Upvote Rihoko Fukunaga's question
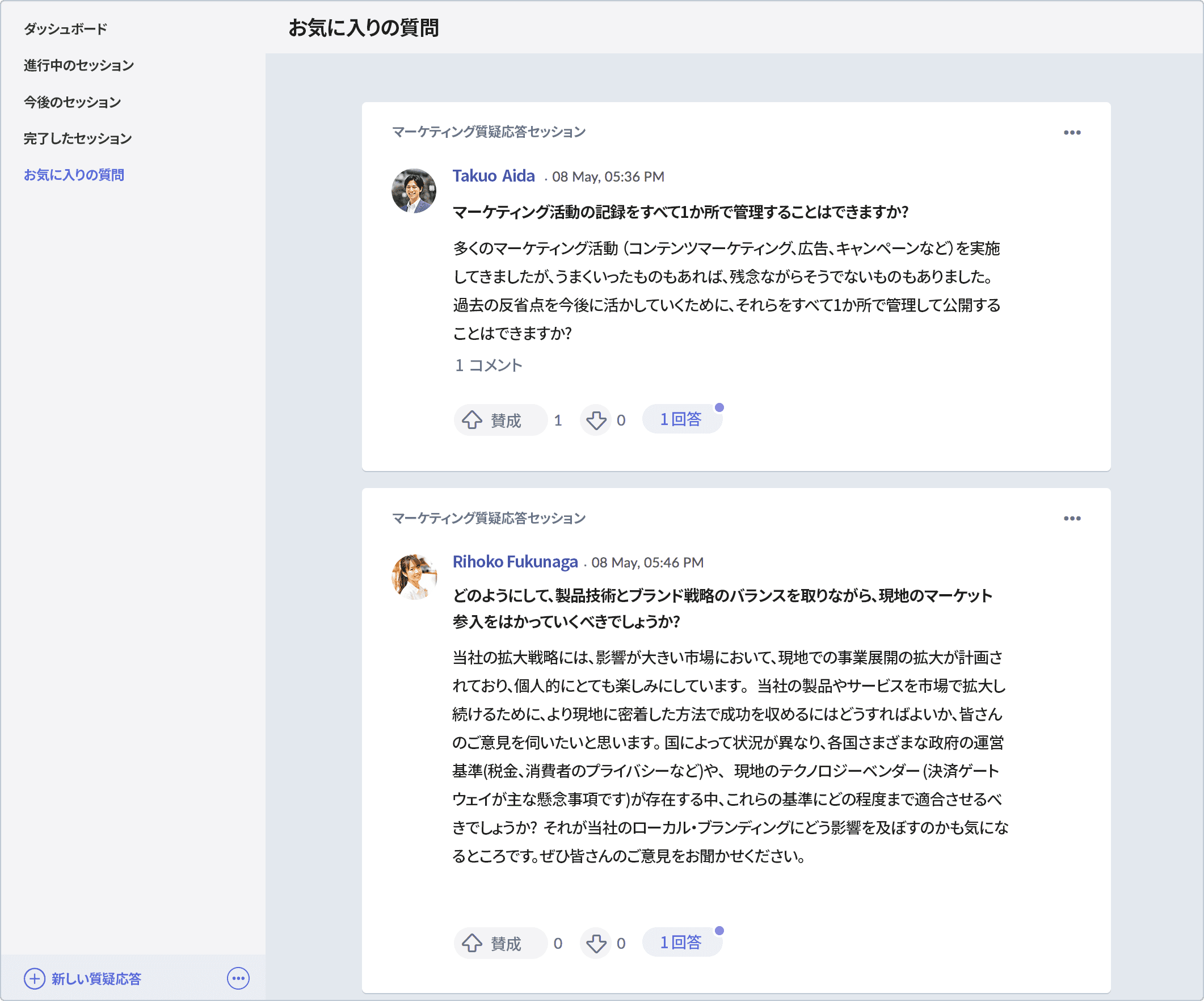1204x1001 pixels. coord(499,943)
